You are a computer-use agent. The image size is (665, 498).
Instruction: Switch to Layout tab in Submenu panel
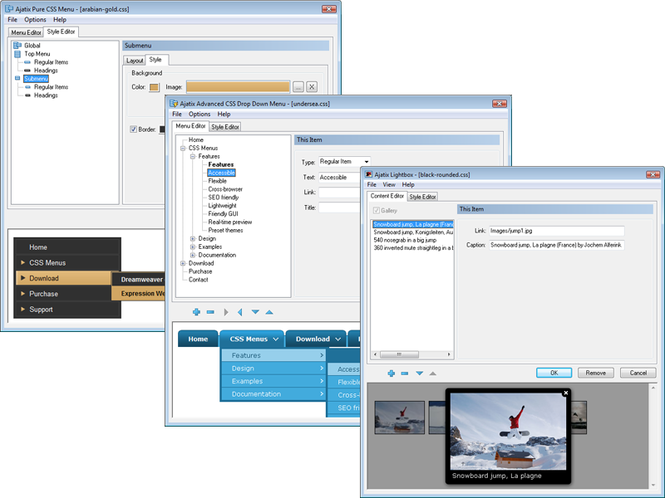[134, 61]
